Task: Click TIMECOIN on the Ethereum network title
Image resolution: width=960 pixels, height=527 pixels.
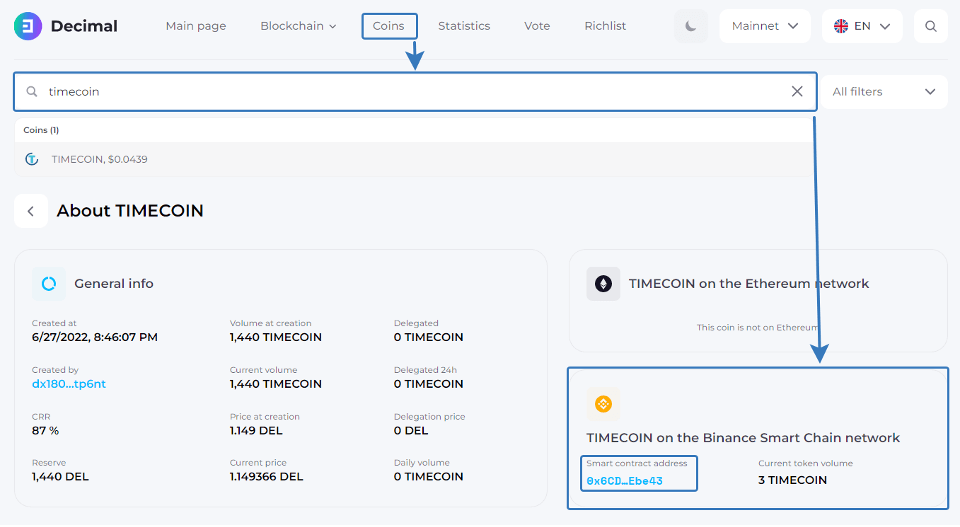Action: tap(749, 283)
